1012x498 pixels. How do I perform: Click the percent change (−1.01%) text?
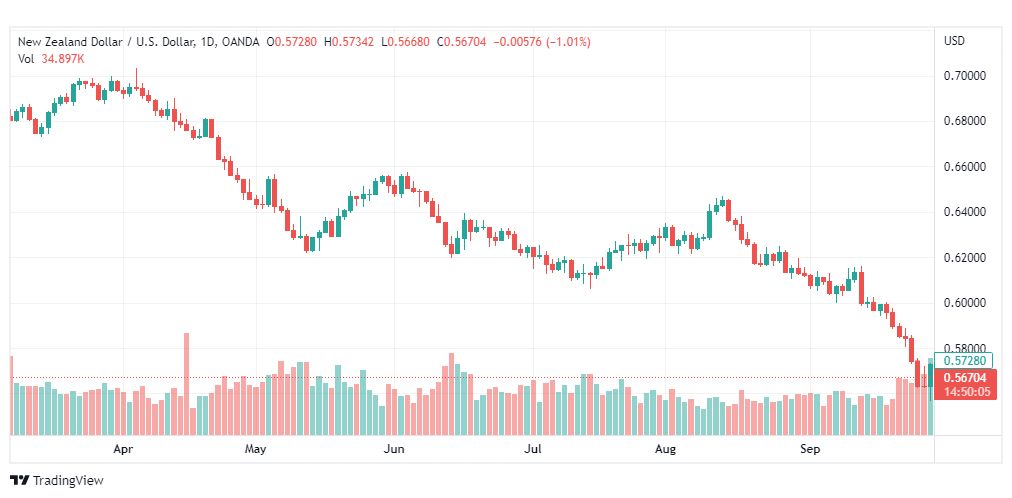point(568,42)
